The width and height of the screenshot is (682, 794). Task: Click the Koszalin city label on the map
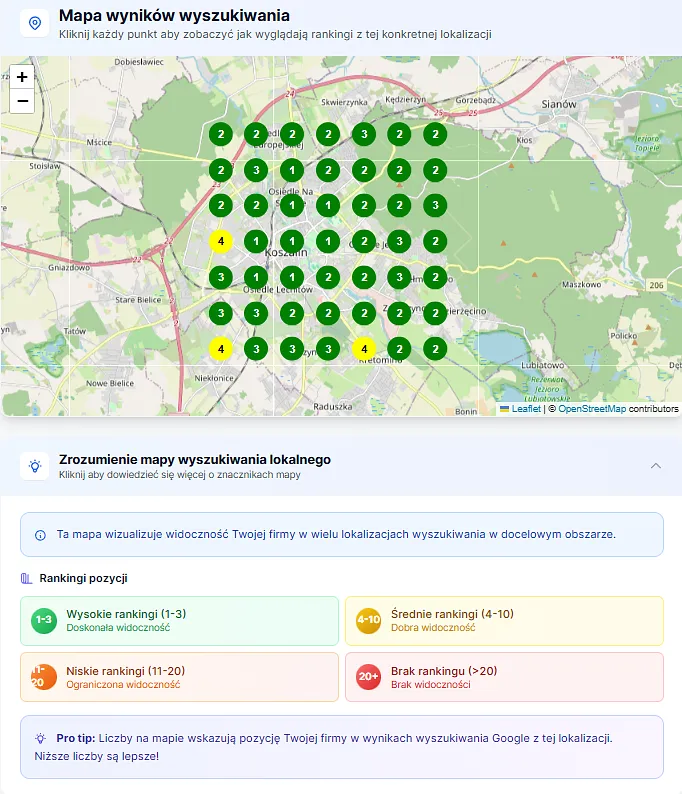click(x=286, y=252)
